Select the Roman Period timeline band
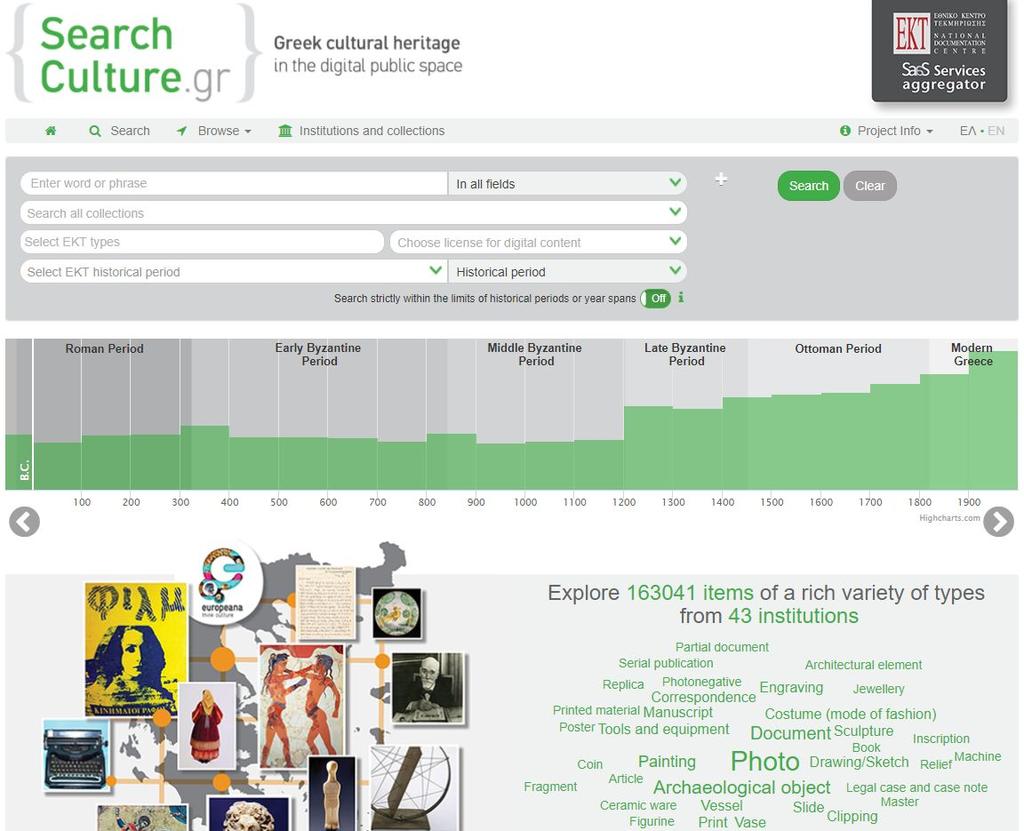This screenshot has height=831, width=1024. 112,414
